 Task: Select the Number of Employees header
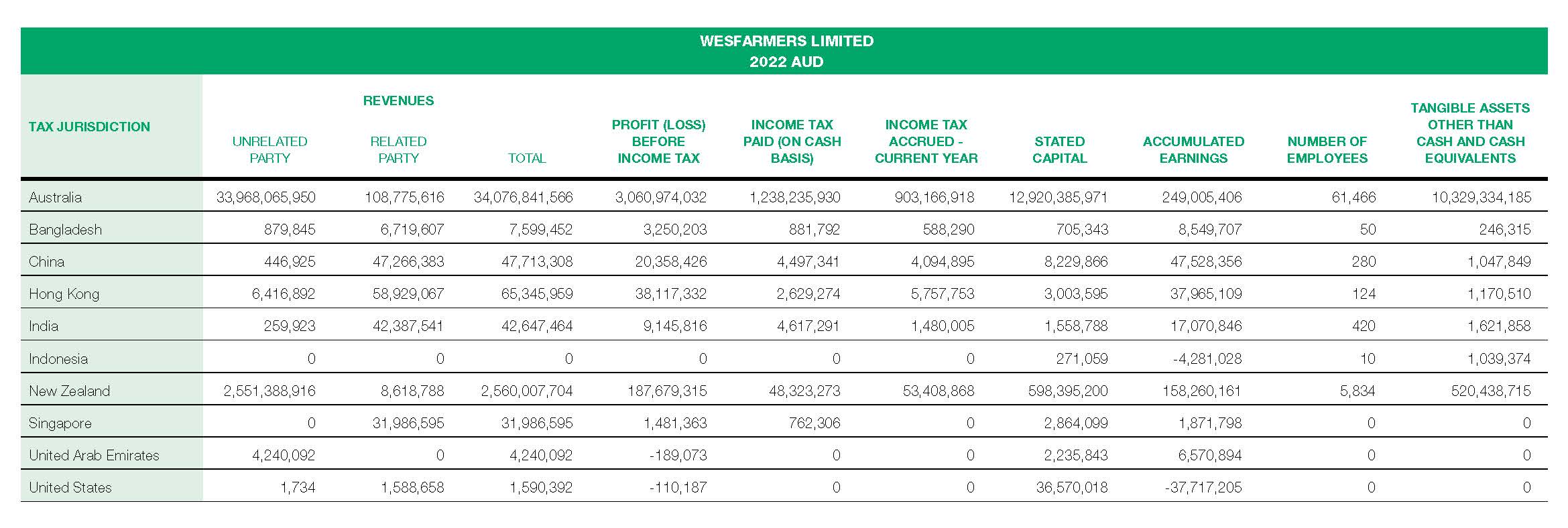(x=1327, y=149)
